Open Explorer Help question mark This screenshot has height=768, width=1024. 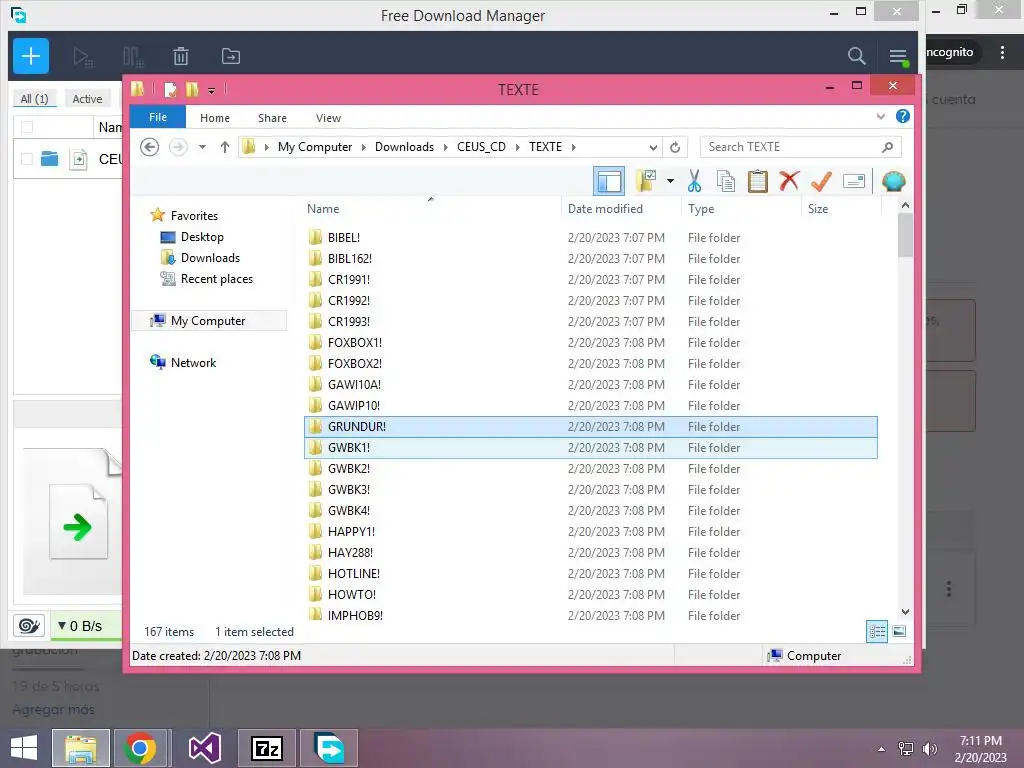pos(903,116)
